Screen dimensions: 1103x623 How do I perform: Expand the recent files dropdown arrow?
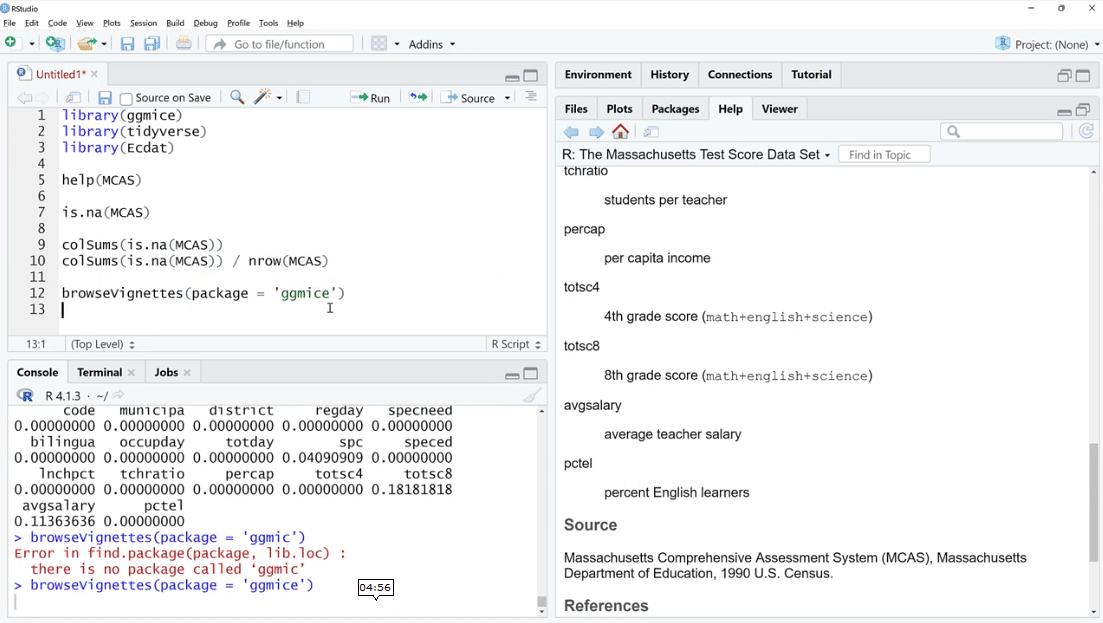tap(104, 44)
